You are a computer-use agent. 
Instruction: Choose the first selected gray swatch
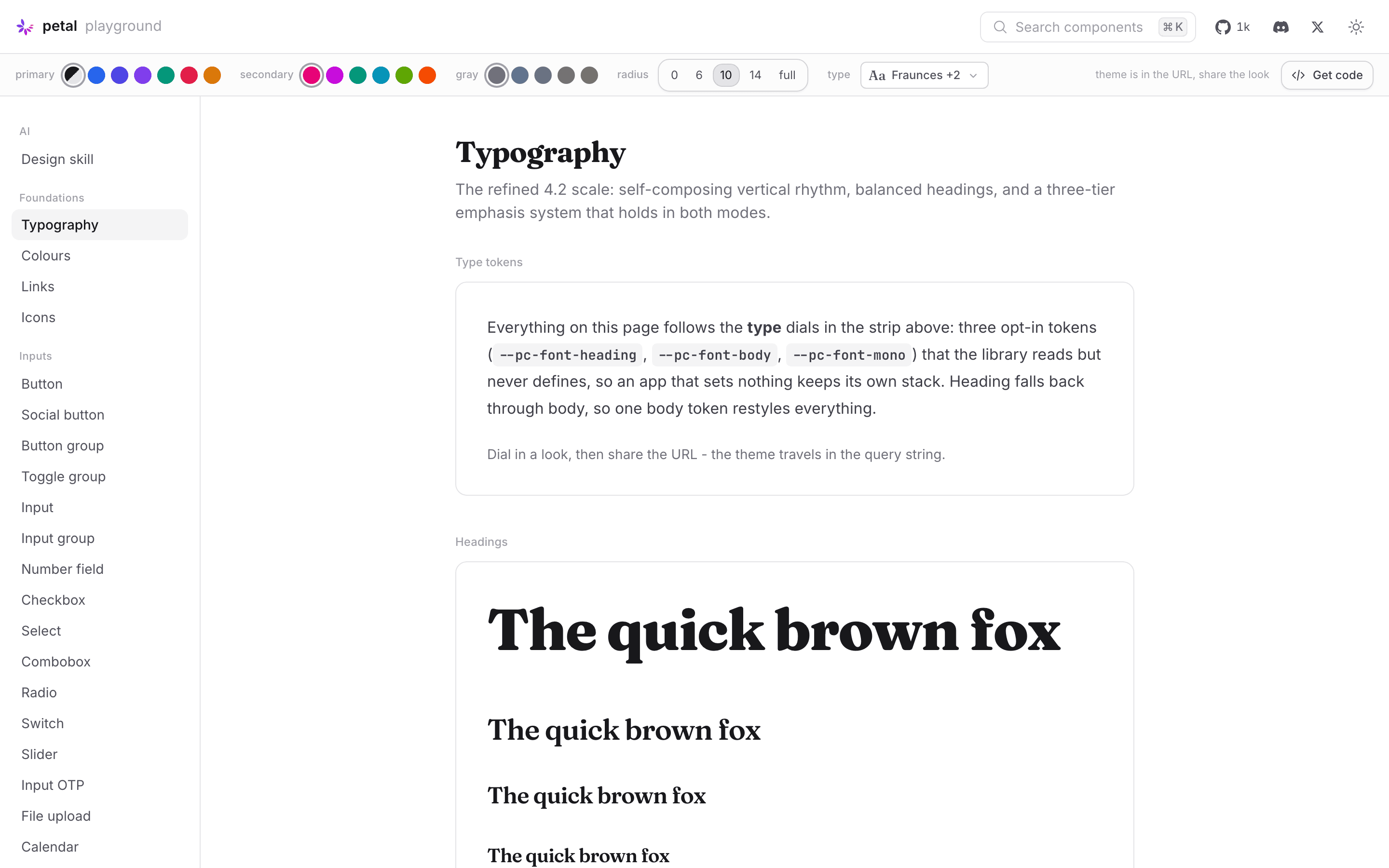point(496,75)
